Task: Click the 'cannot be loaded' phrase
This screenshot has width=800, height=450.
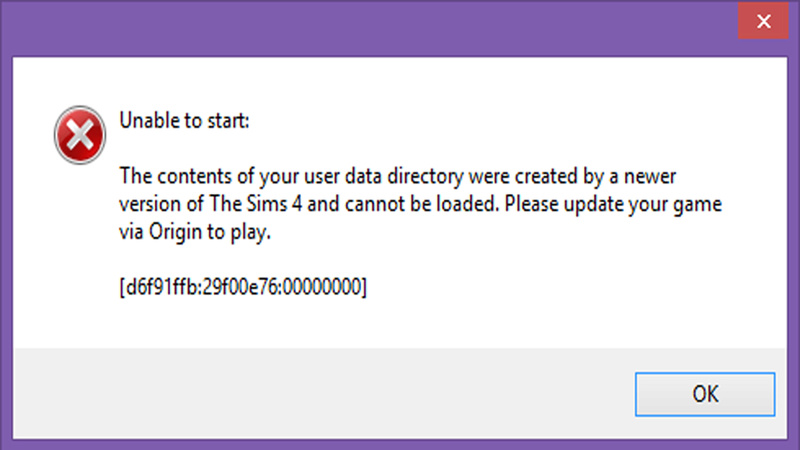Action: tap(421, 204)
